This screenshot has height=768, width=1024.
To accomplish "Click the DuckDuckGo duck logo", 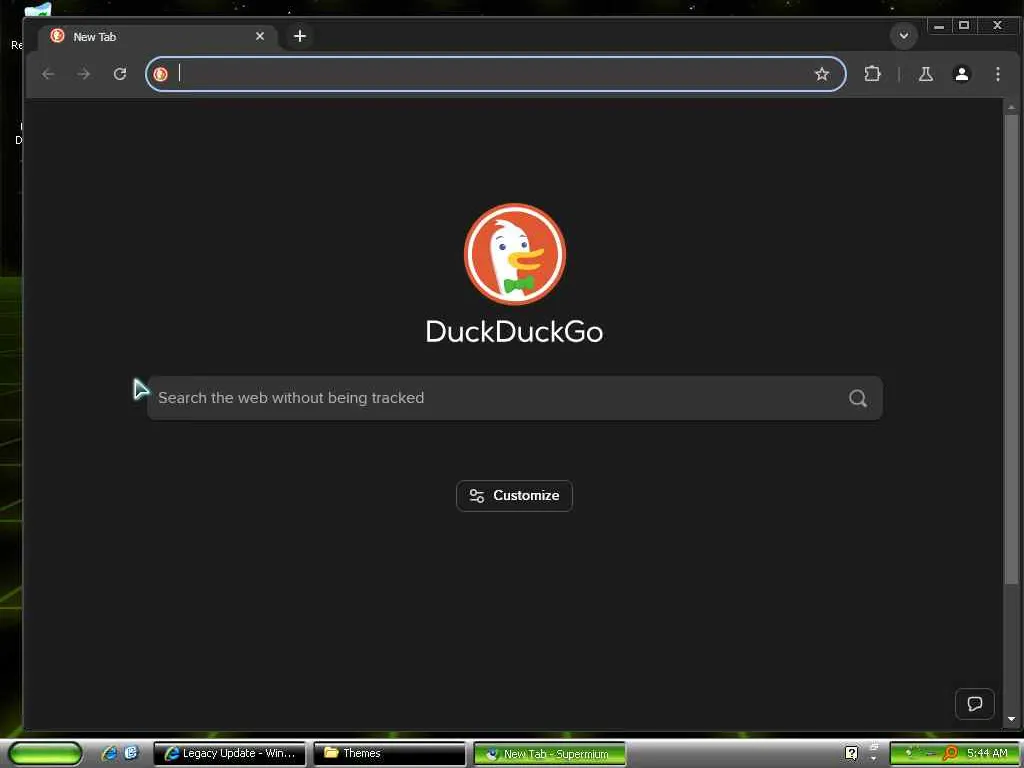I will 515,254.
